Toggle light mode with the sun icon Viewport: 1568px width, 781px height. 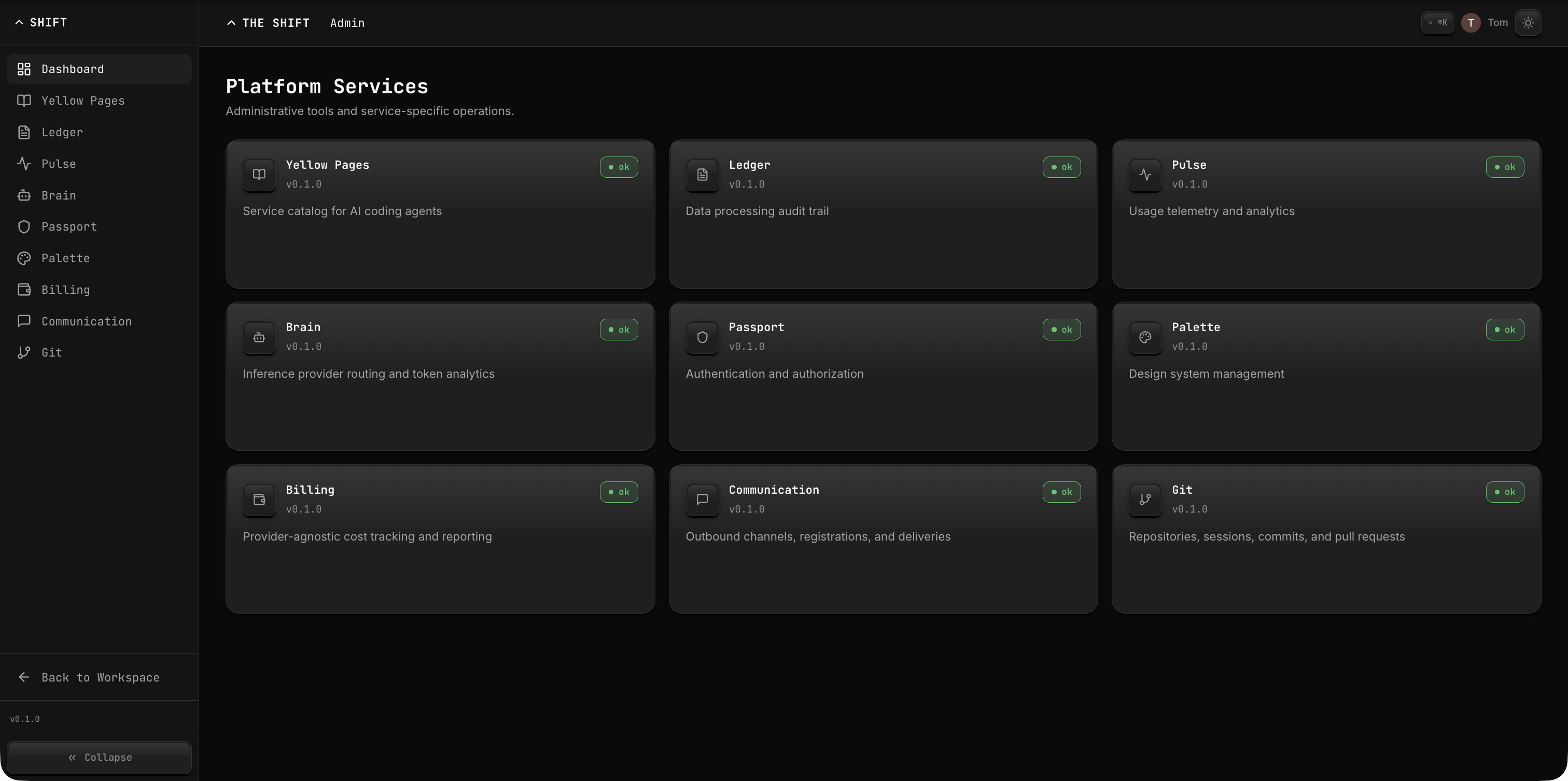[x=1528, y=22]
